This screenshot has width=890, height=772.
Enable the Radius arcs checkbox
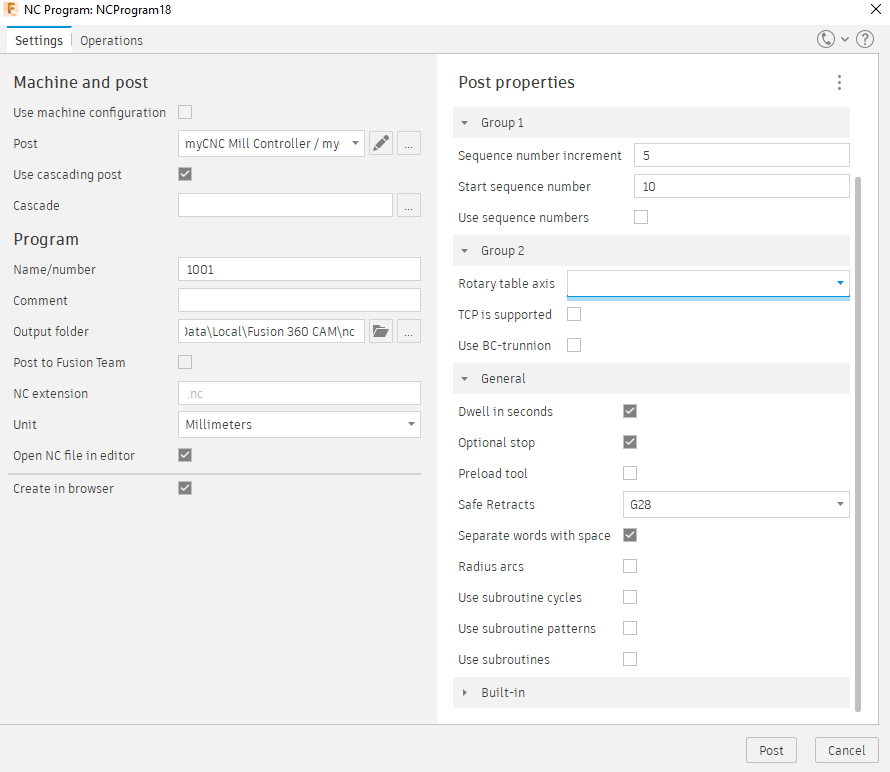630,566
